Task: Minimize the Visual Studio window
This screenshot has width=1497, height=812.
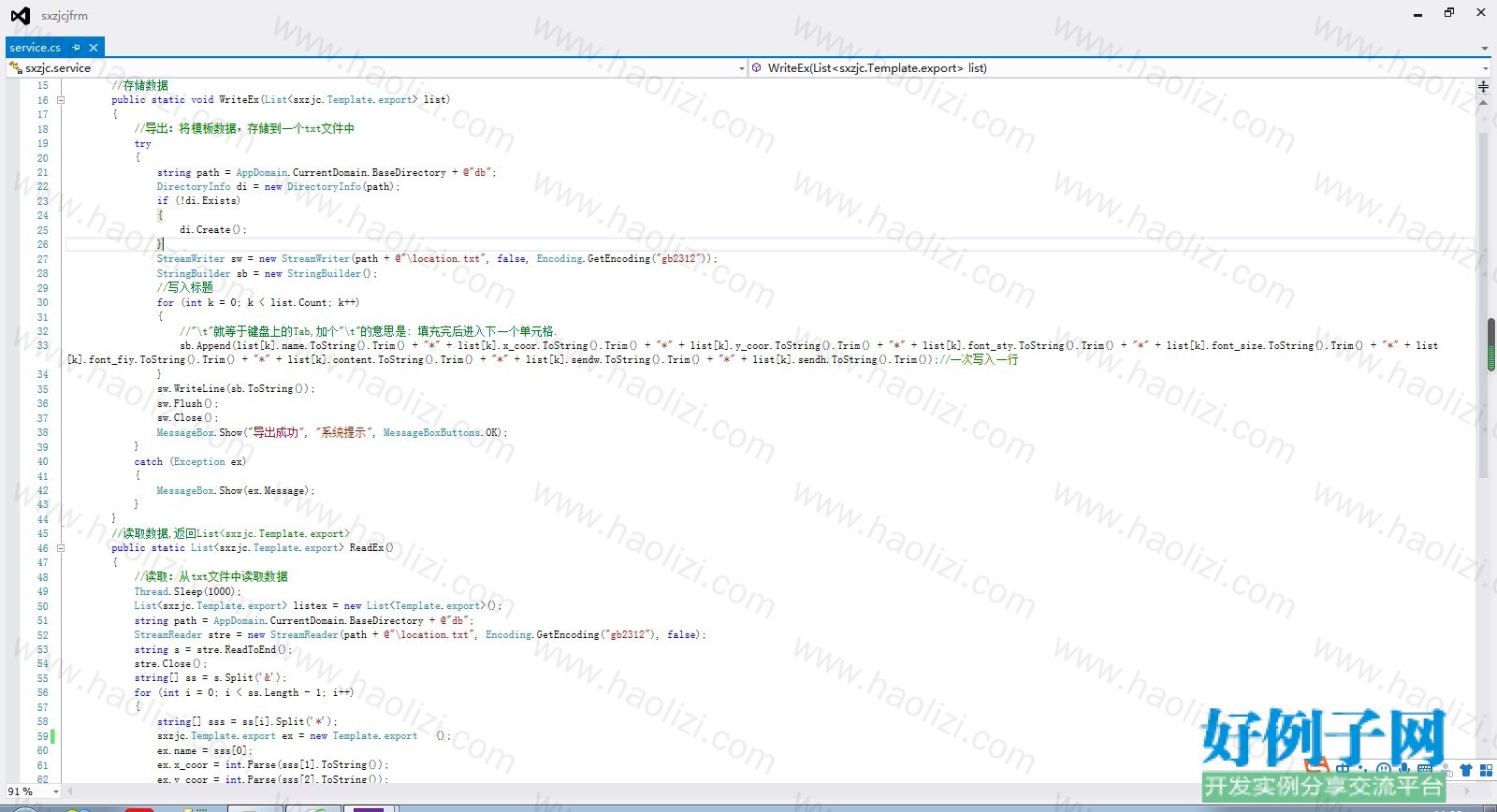Action: click(1417, 14)
